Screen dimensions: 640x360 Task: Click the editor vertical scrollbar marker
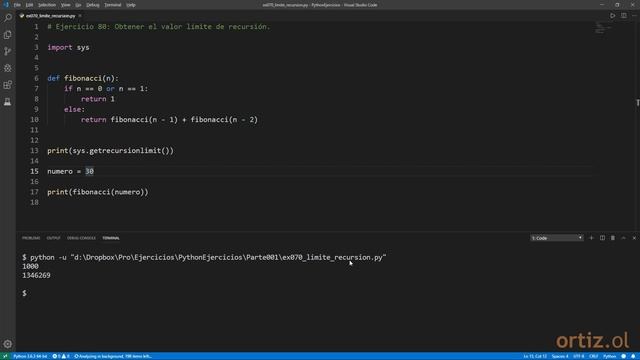(638, 103)
